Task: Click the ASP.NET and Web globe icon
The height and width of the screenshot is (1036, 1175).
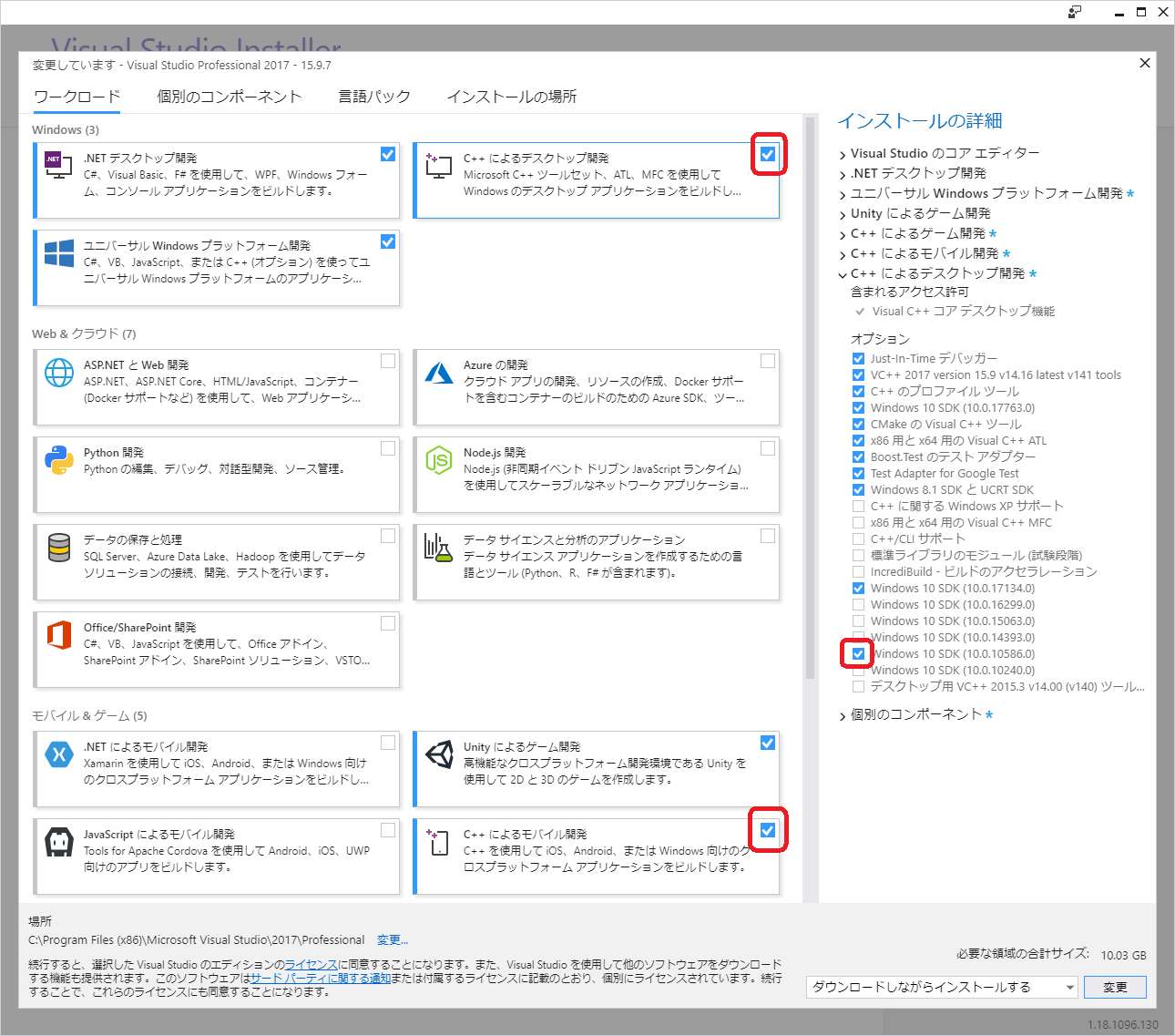Action: point(59,373)
